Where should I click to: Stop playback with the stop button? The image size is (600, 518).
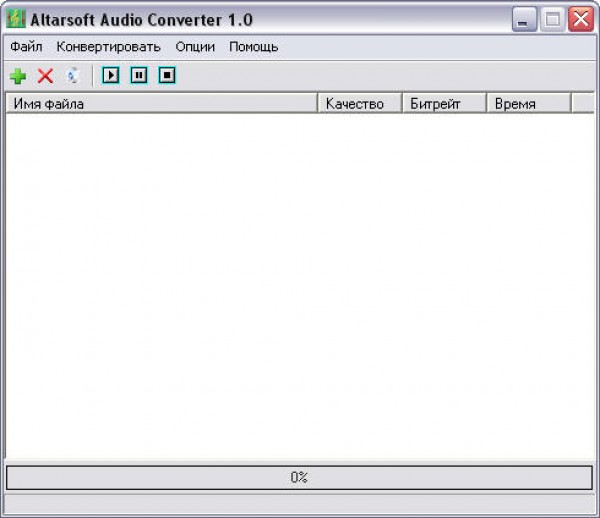(167, 75)
